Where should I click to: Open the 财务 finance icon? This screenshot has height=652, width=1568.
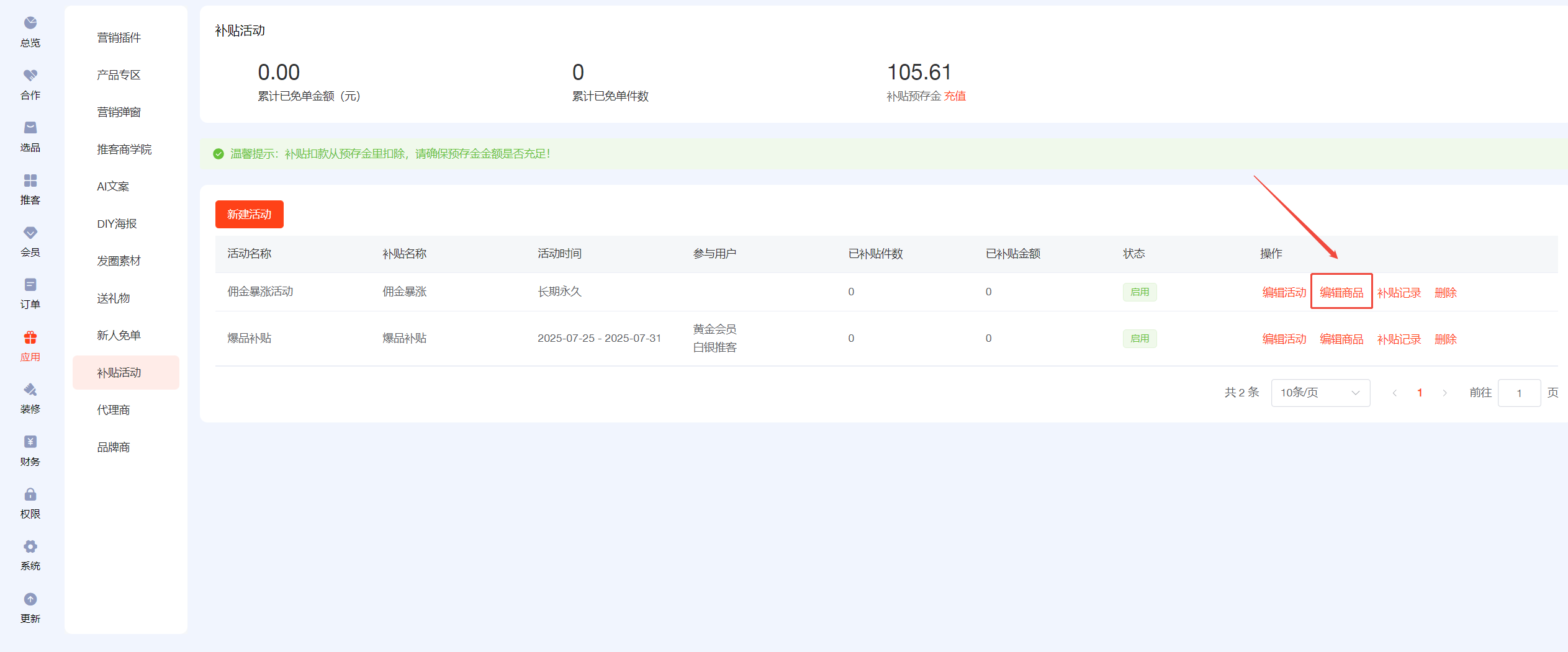pyautogui.click(x=30, y=442)
